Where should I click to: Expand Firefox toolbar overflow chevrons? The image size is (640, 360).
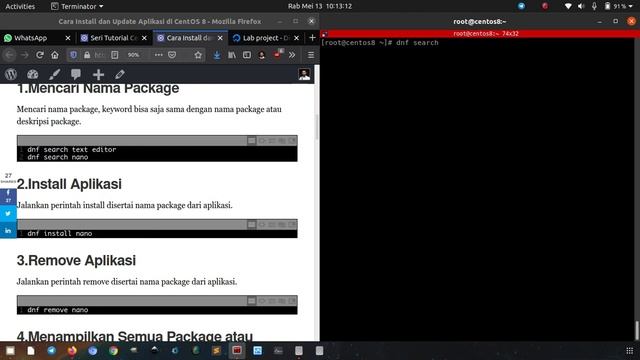point(292,55)
